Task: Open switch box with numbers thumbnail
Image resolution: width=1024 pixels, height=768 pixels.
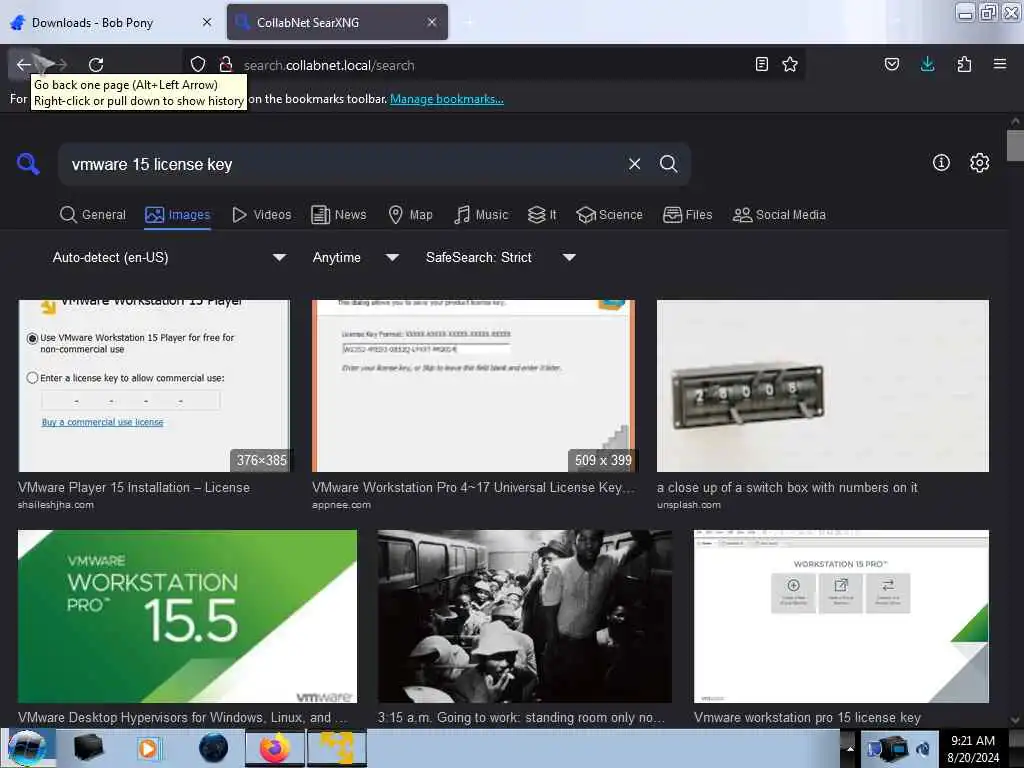Action: coord(823,385)
